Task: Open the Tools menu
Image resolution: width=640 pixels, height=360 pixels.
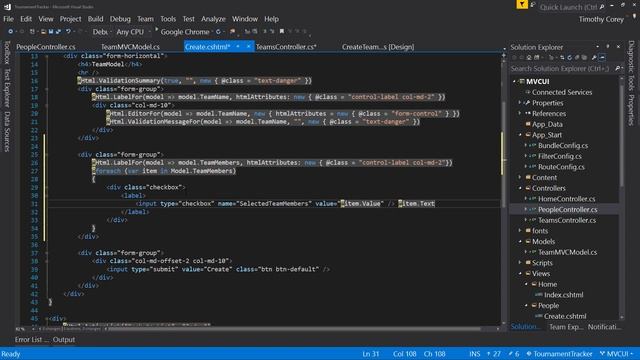Action: pyautogui.click(x=168, y=19)
